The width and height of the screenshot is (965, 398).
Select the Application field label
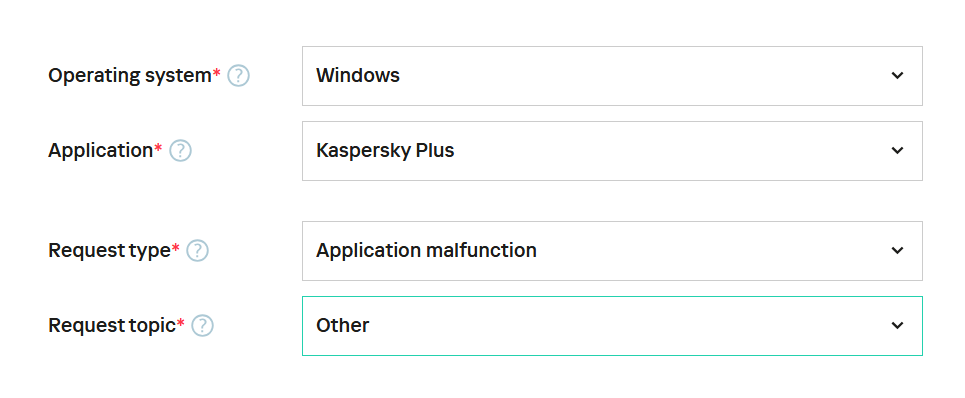[x=100, y=151]
